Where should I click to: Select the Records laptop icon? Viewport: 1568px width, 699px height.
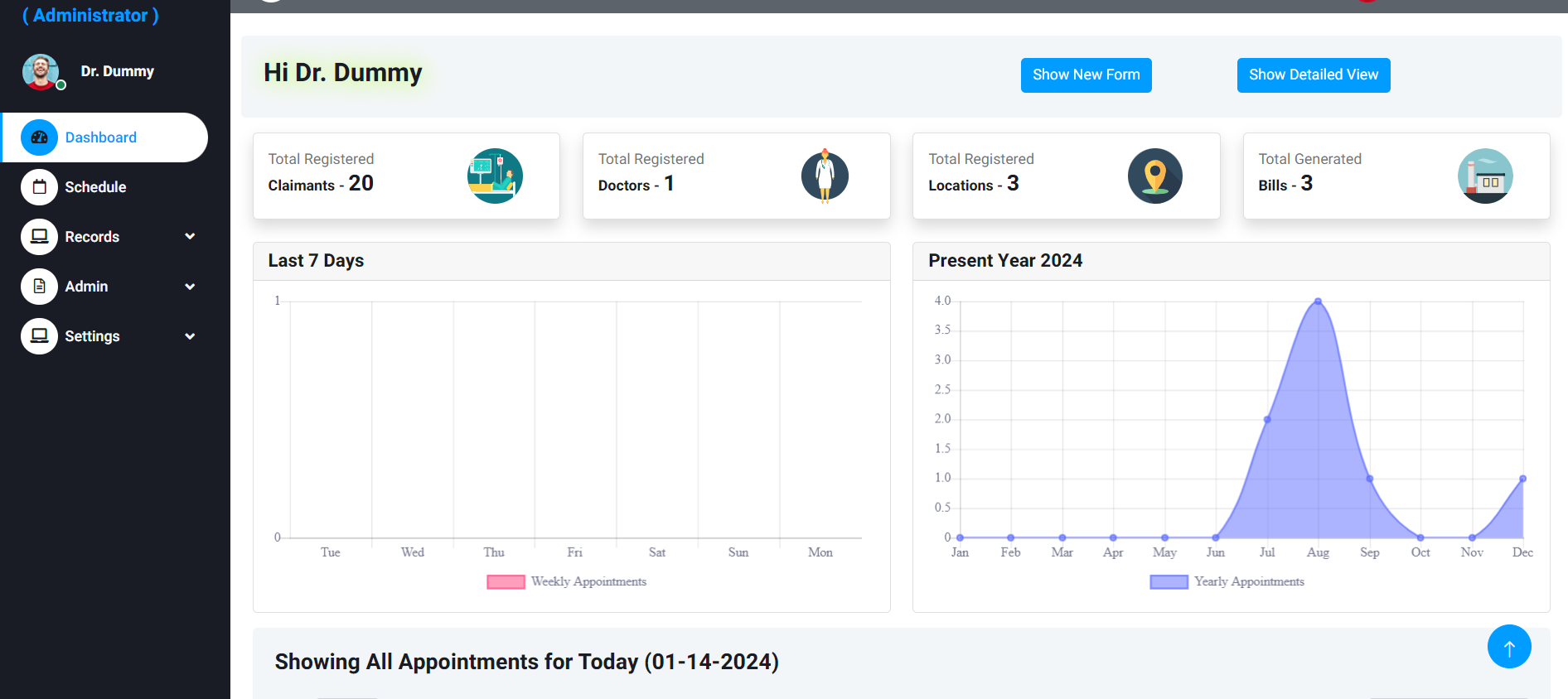39,237
